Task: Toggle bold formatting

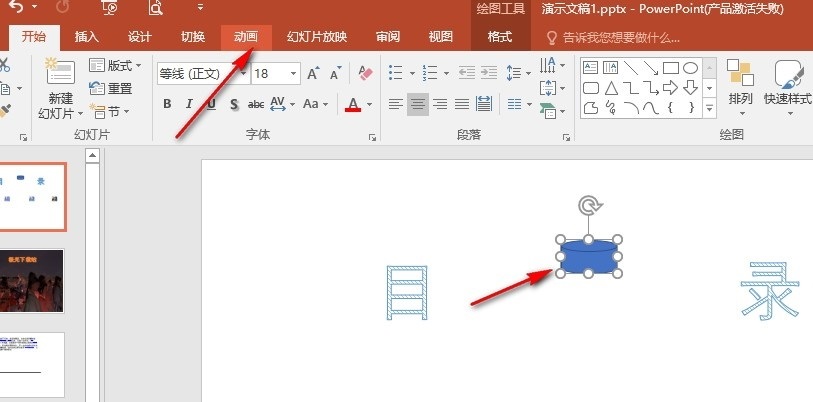Action: tap(166, 104)
